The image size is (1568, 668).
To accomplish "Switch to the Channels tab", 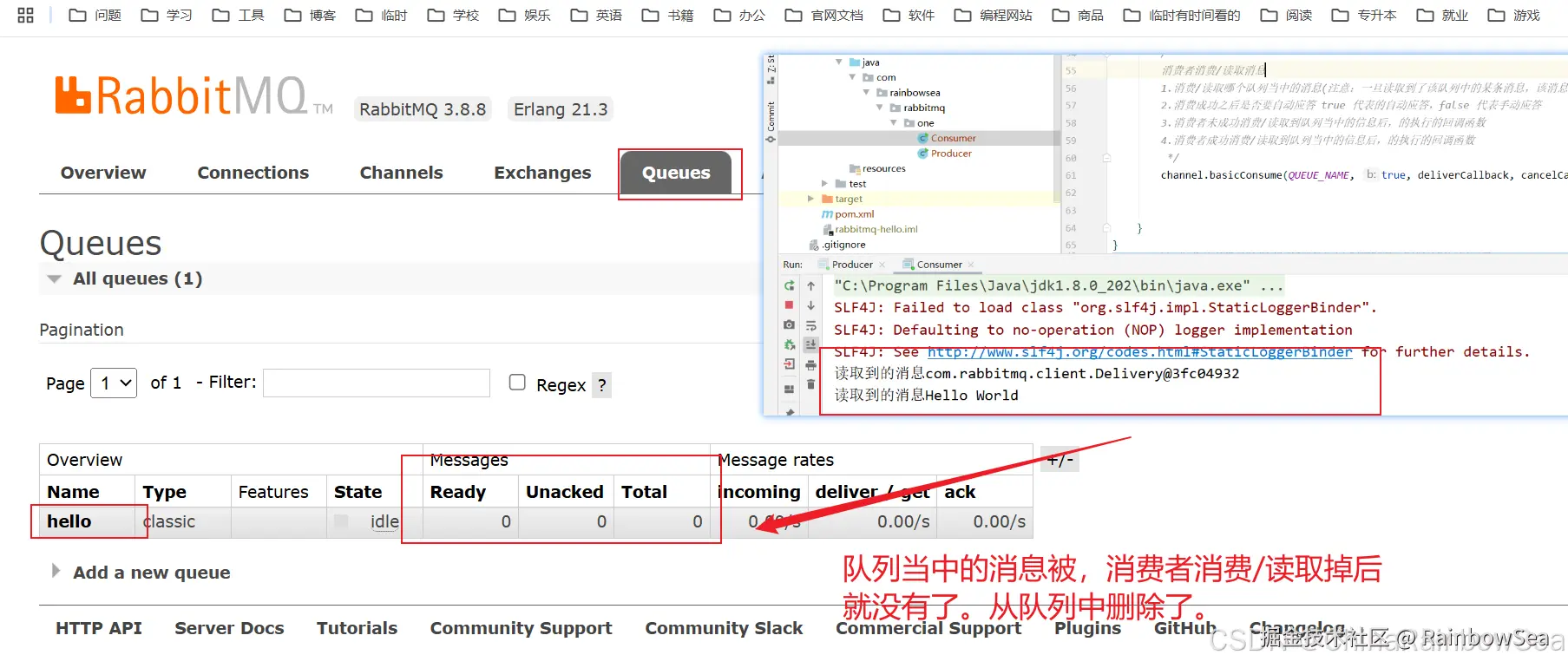I will [x=402, y=173].
